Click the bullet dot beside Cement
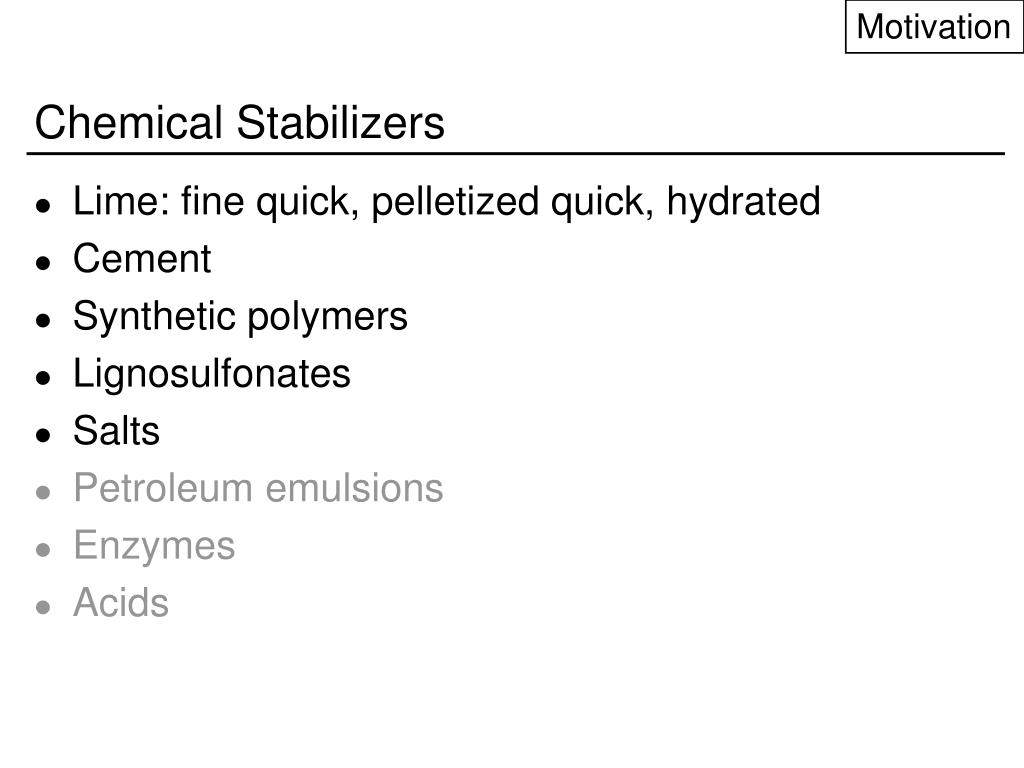 click(x=43, y=263)
